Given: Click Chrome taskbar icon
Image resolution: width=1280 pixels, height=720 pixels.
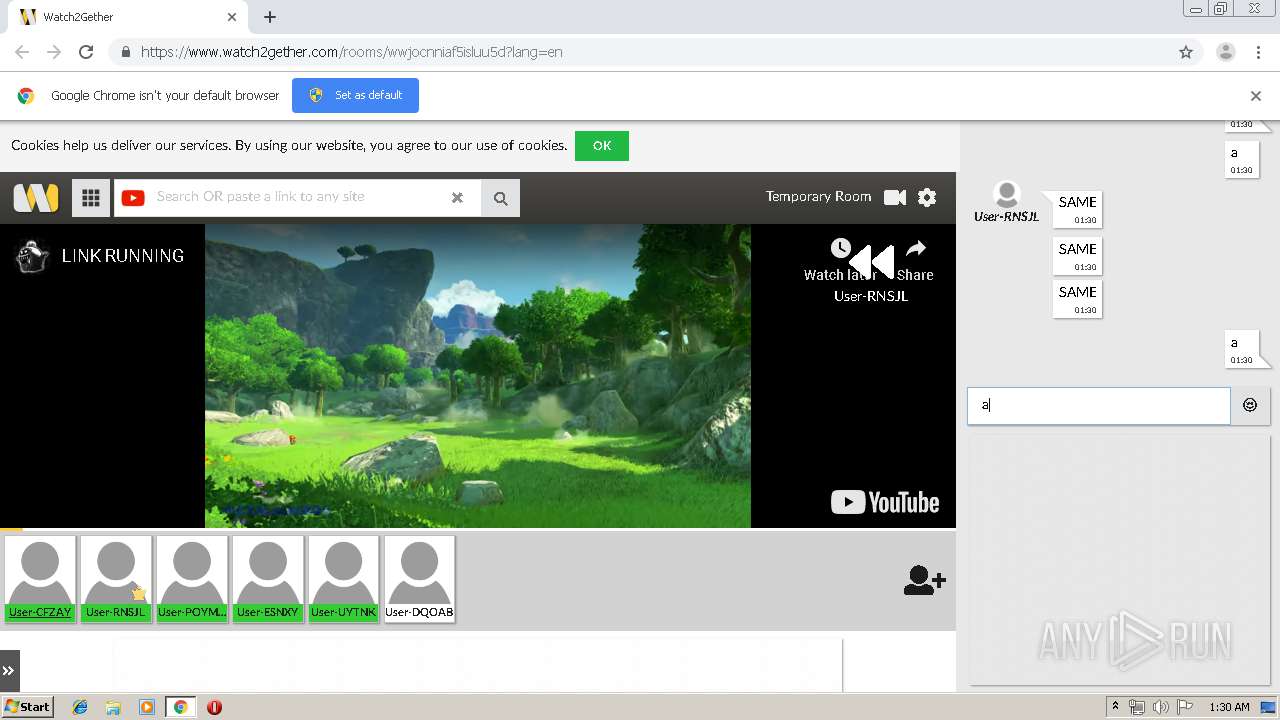Looking at the screenshot, I should tap(180, 707).
